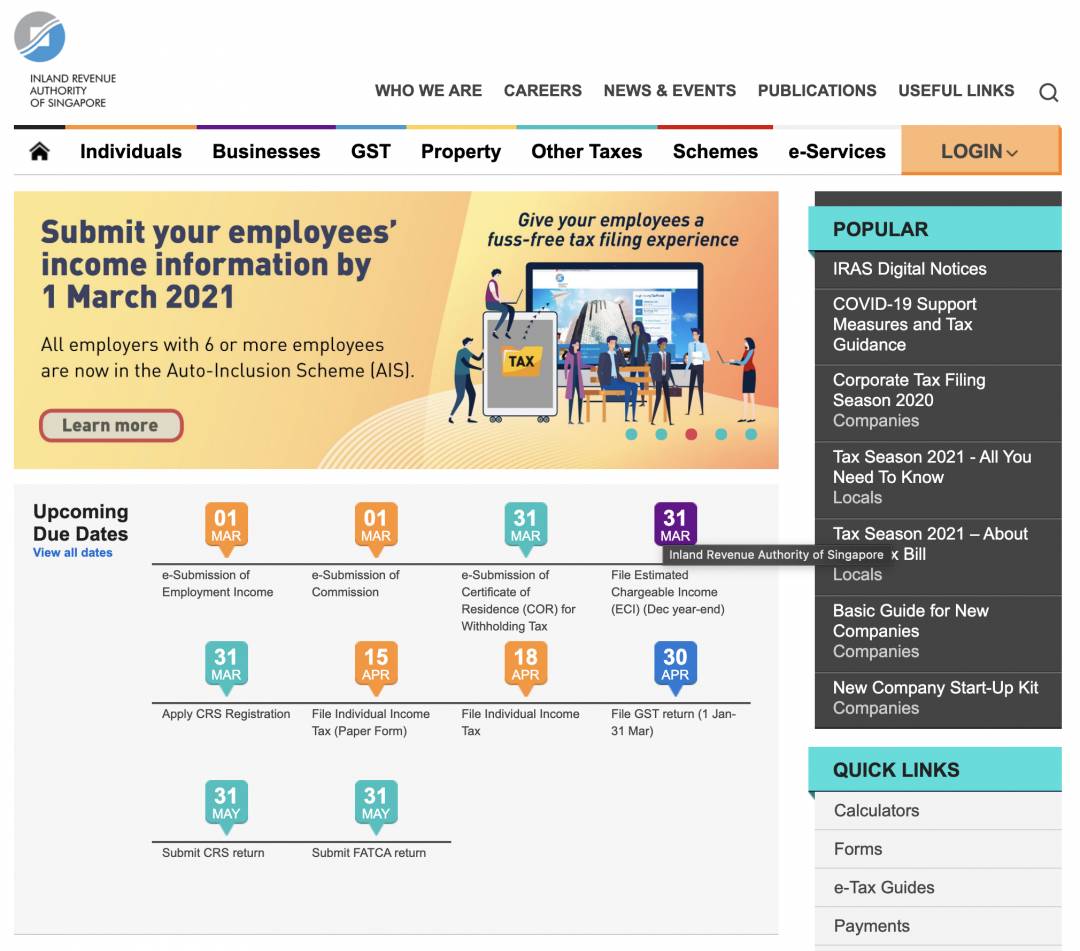Select the first carousel slide dot
This screenshot has width=1080, height=951.
click(x=631, y=434)
